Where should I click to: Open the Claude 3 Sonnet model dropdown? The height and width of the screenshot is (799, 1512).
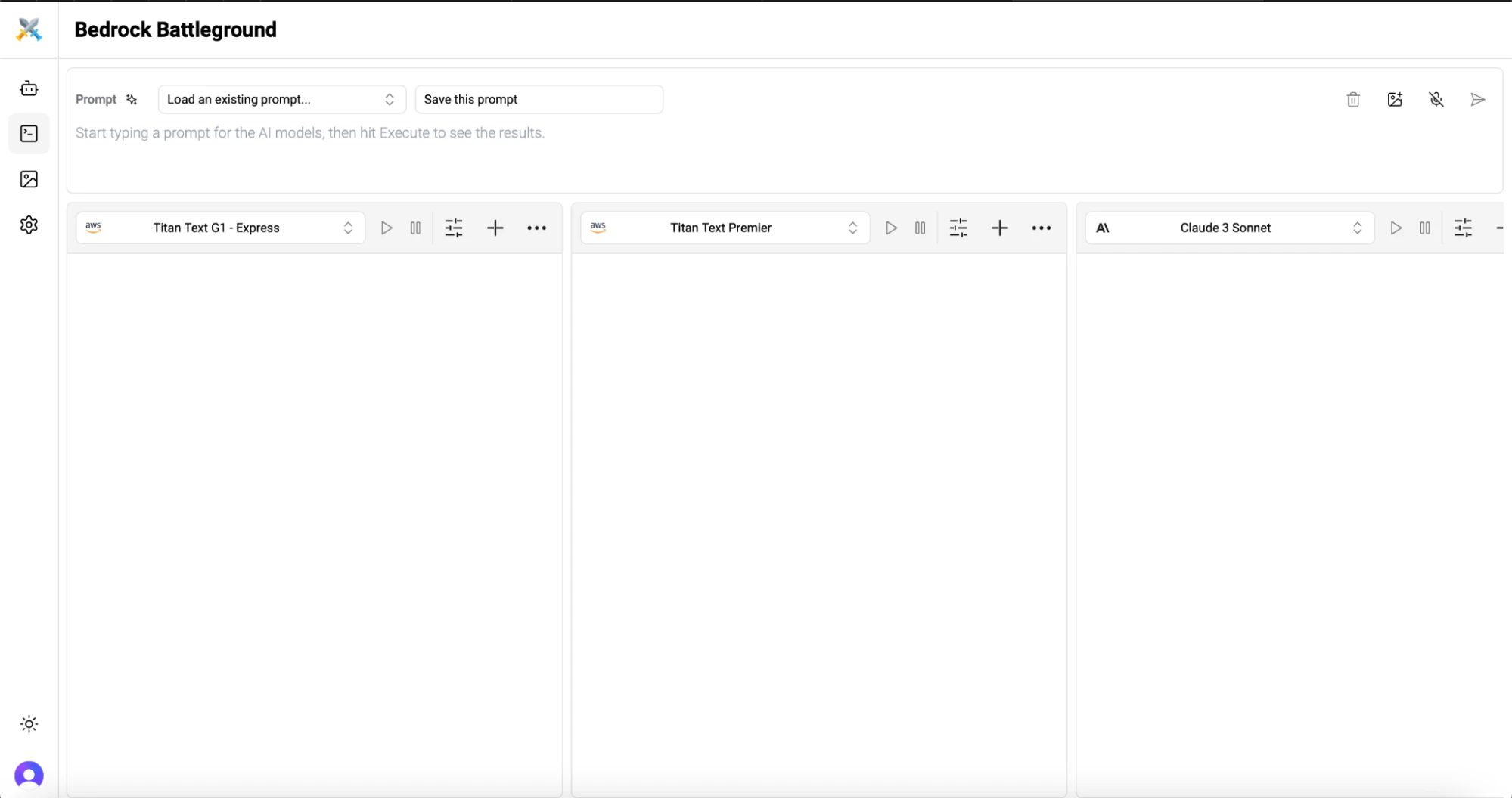(x=1230, y=228)
